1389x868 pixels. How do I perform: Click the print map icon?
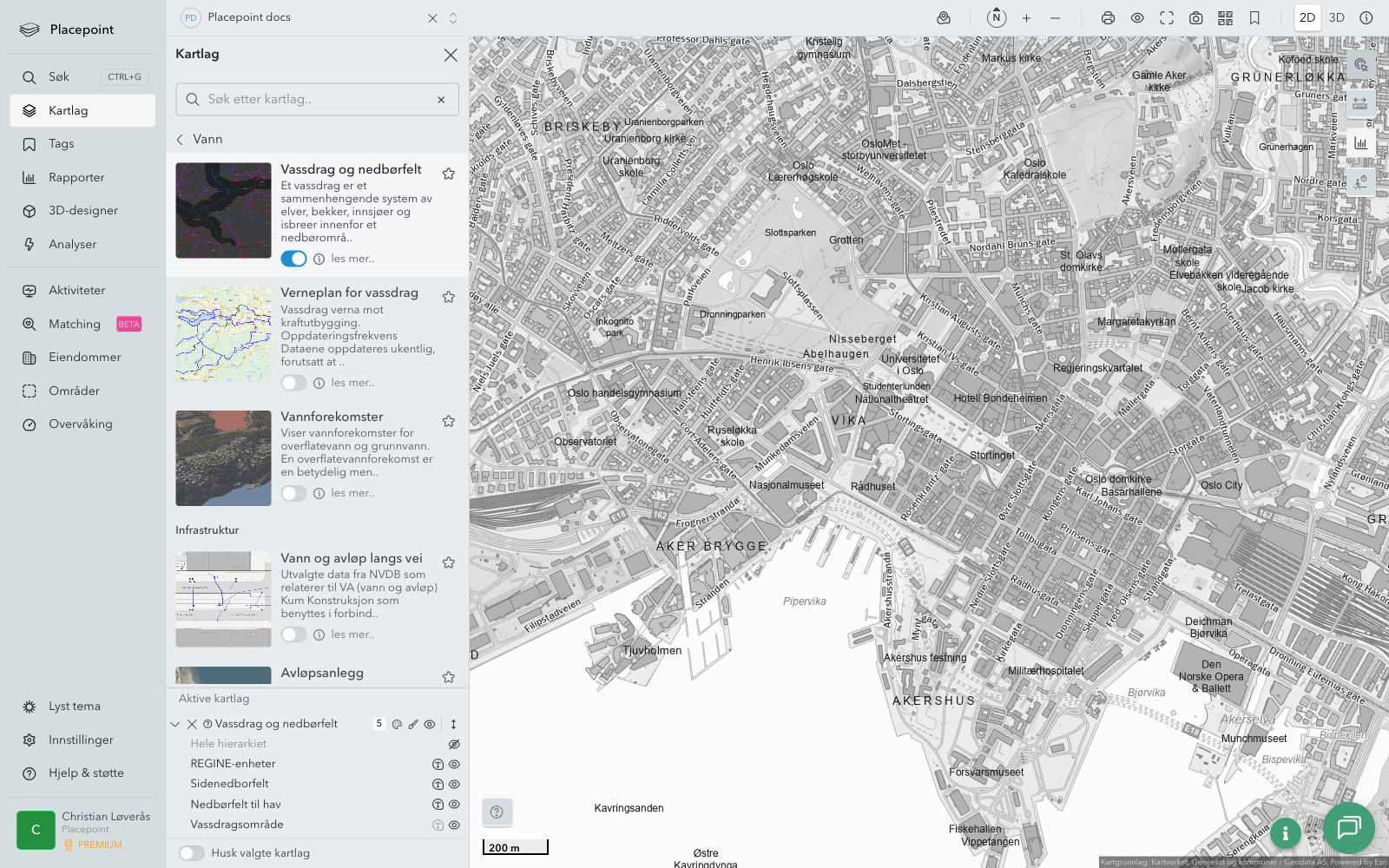tap(1108, 18)
